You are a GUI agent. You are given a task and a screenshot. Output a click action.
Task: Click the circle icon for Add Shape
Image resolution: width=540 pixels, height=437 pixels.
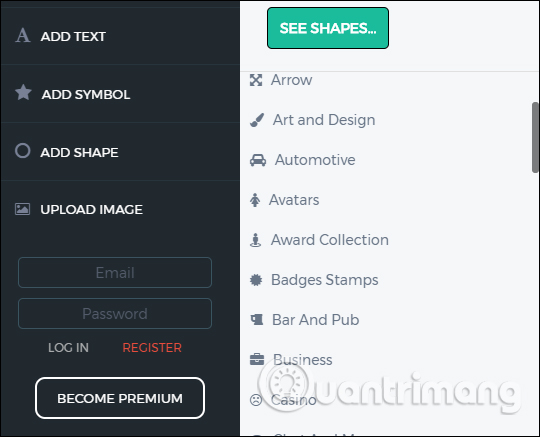[23, 150]
